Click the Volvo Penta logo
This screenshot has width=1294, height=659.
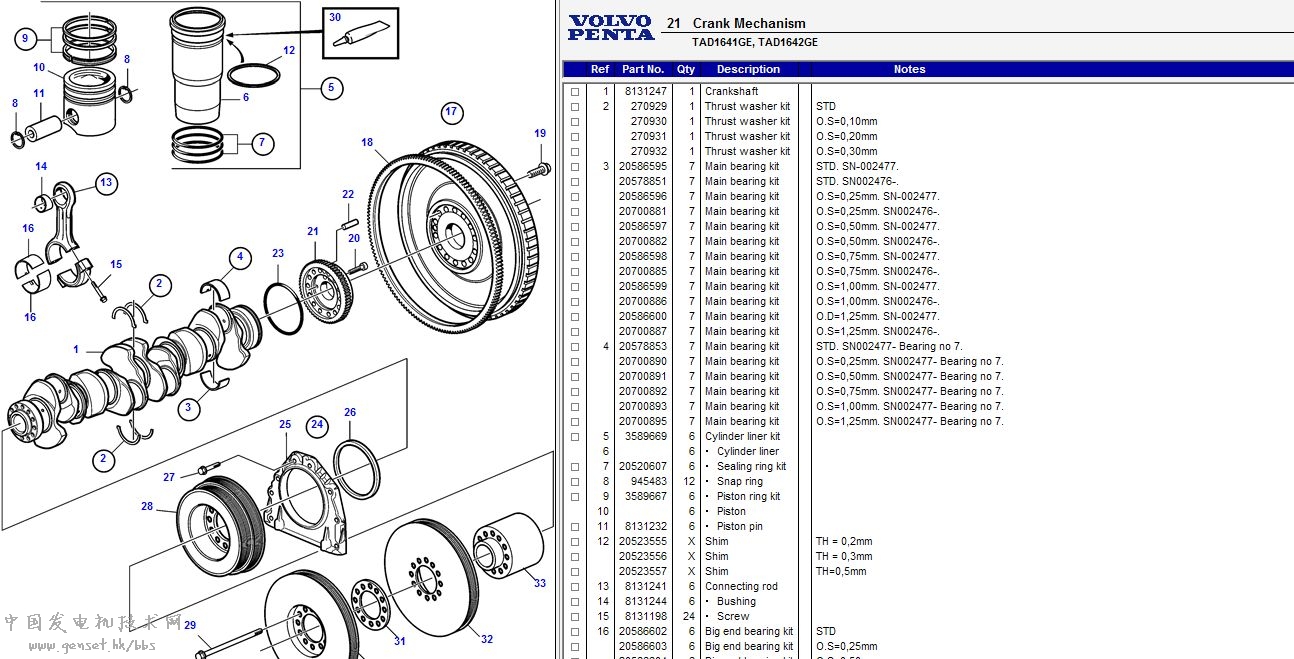[610, 28]
